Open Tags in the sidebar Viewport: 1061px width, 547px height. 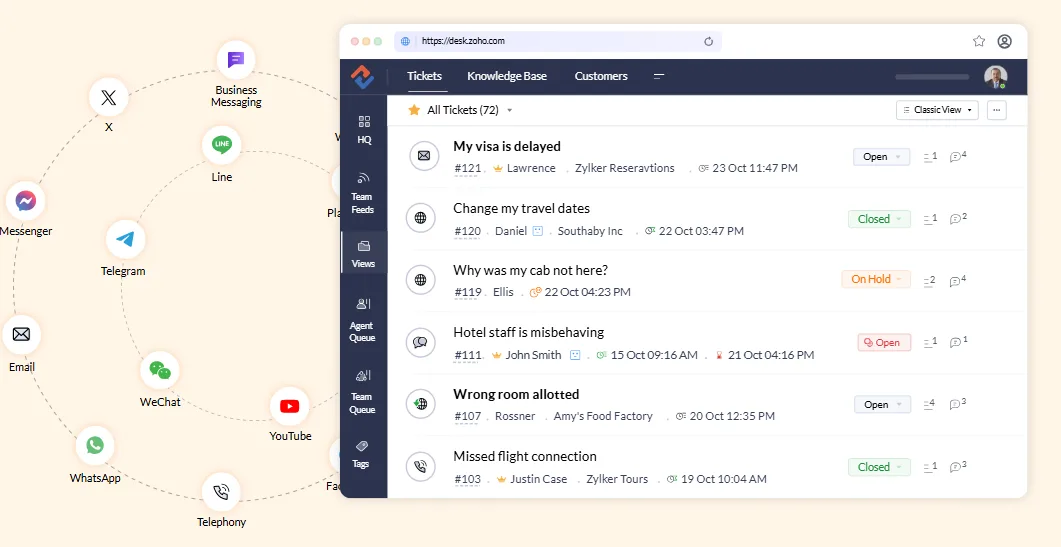(x=361, y=454)
